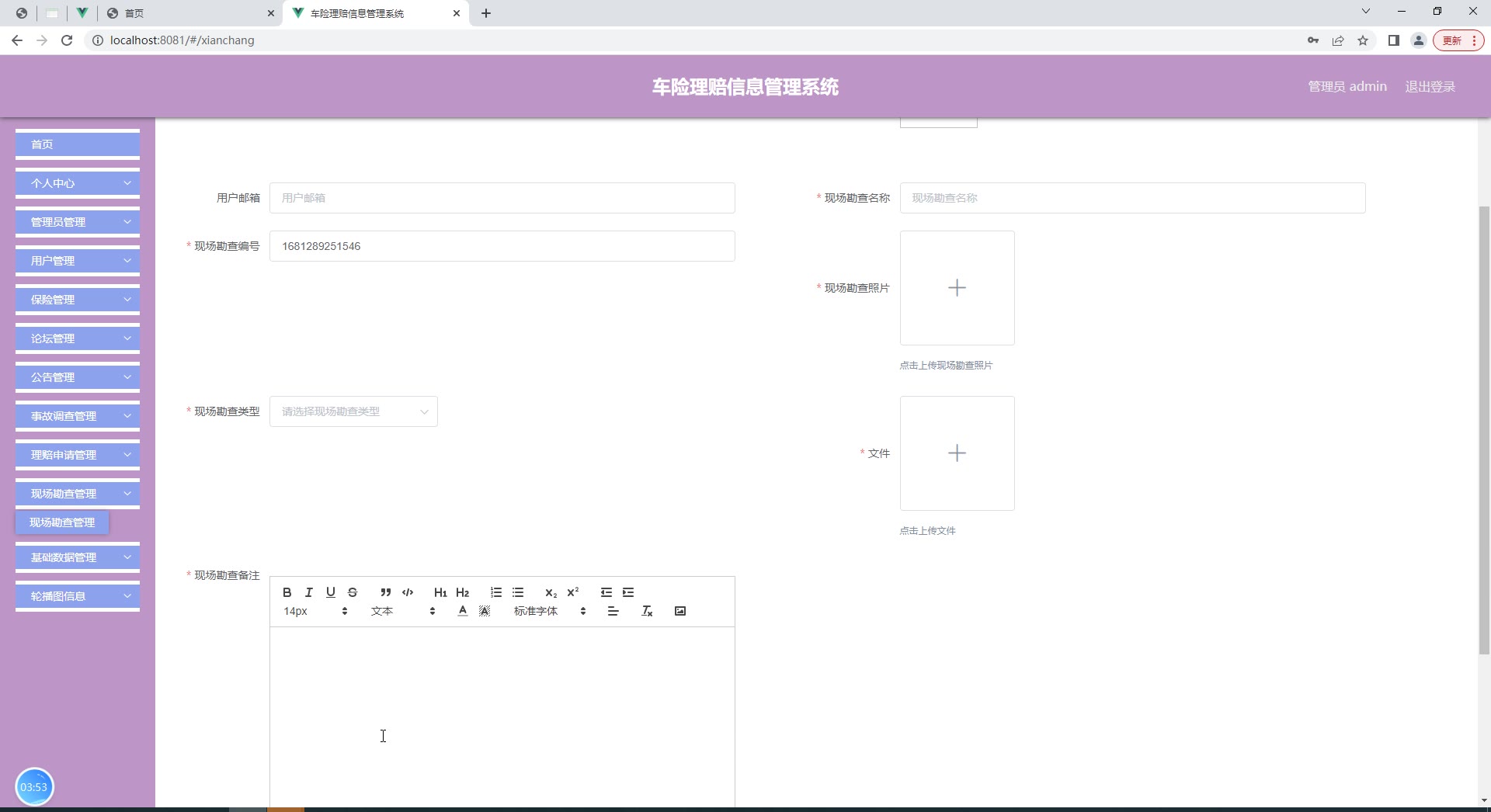This screenshot has width=1491, height=812.
Task: Click the 更新 browser update button
Action: (1458, 40)
